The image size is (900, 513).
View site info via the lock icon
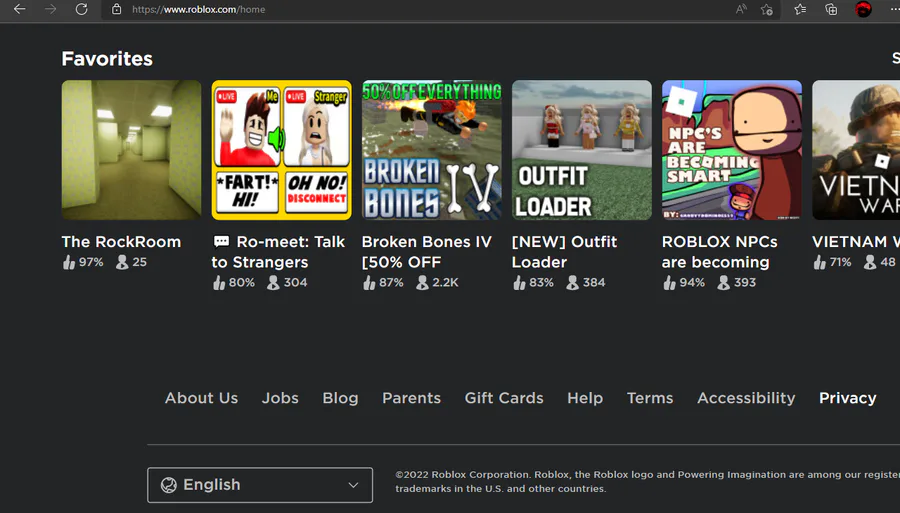pyautogui.click(x=117, y=9)
